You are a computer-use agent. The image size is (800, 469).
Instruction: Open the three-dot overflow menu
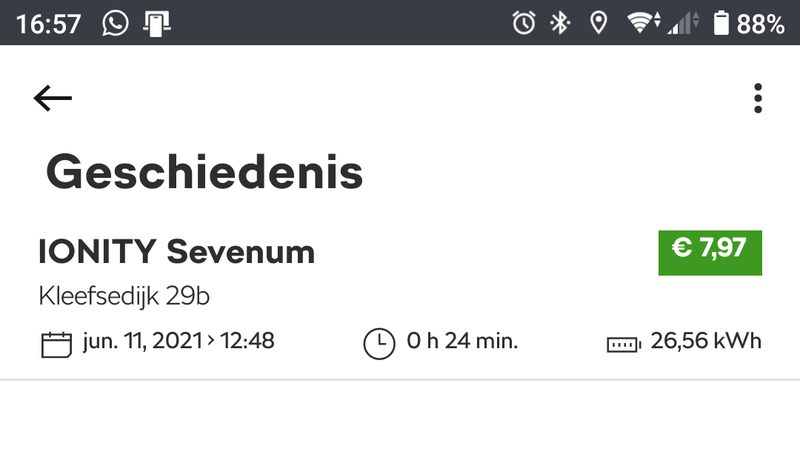pos(758,98)
